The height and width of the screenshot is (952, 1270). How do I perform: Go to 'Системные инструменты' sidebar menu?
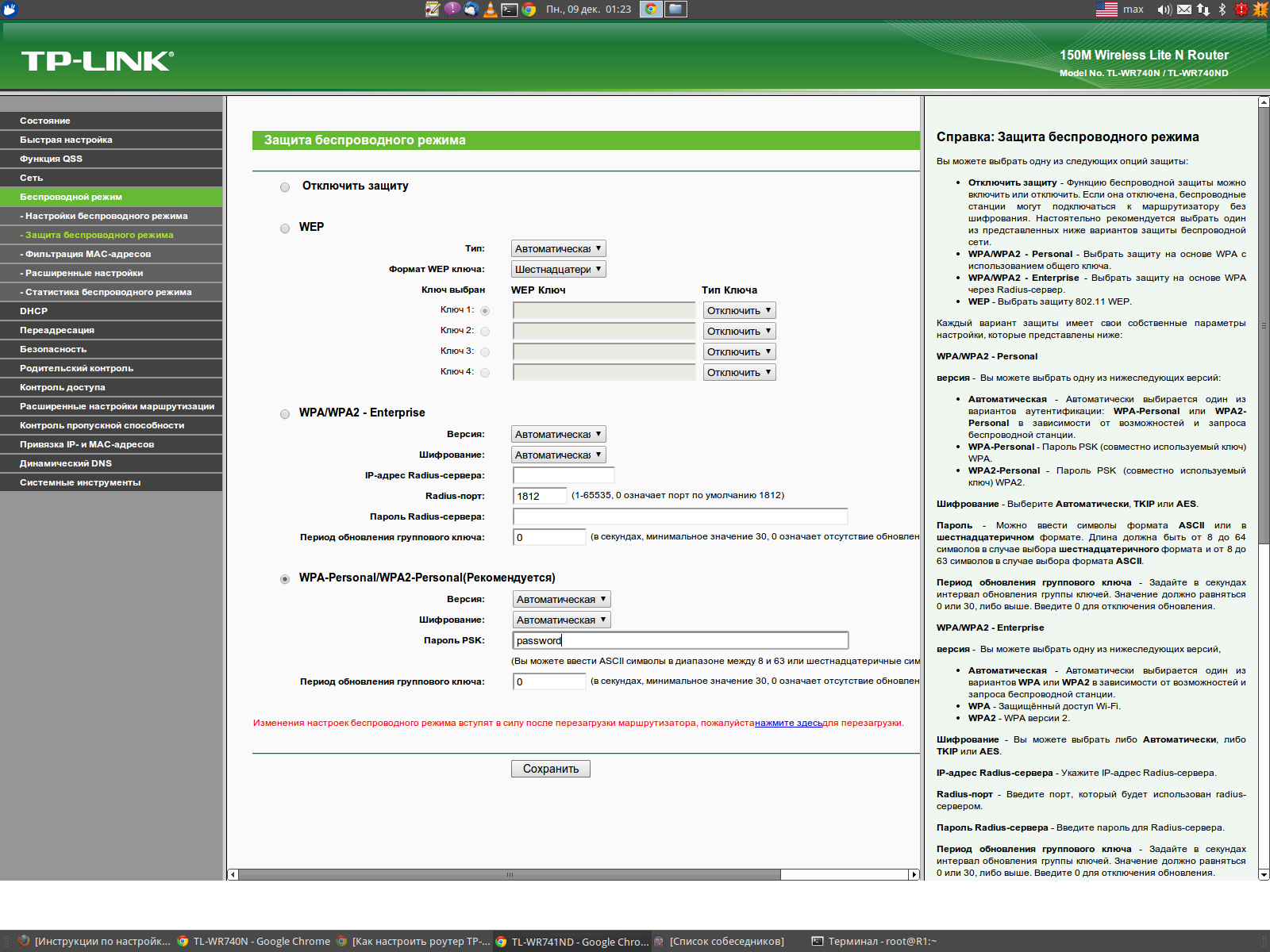coord(80,482)
